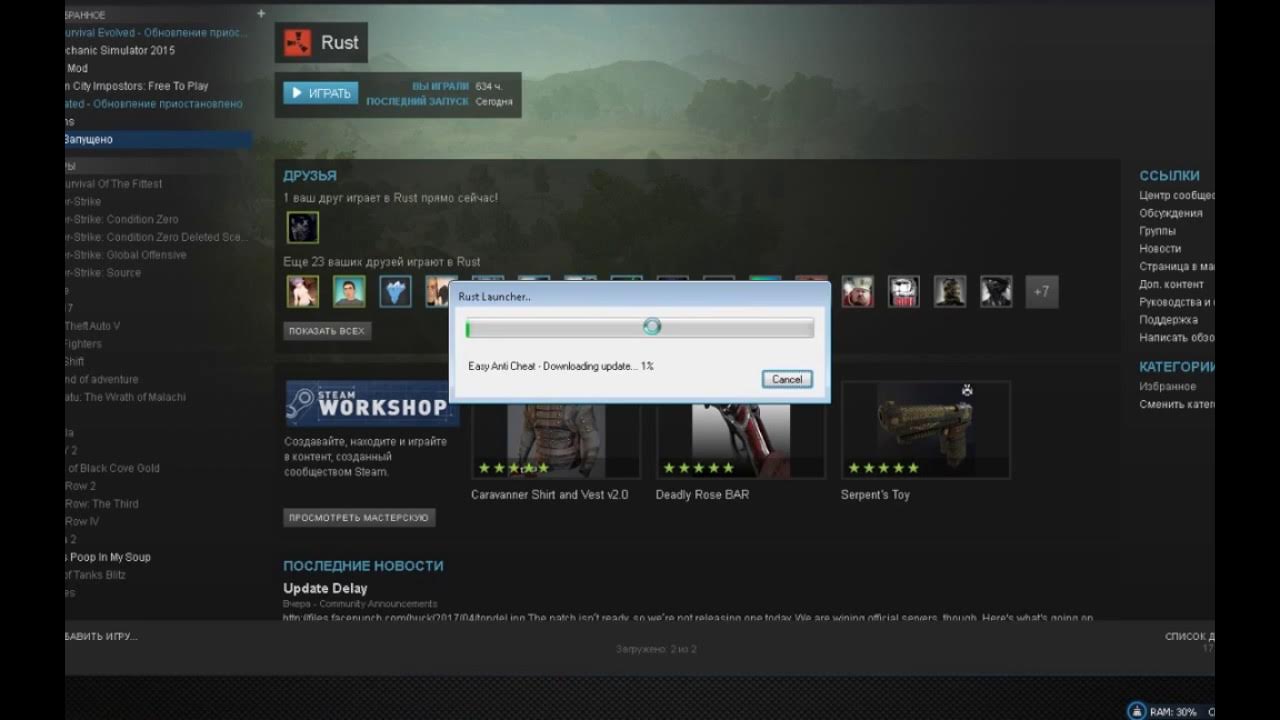Click the ПОКАЗАТЬ ВСЕХ button
This screenshot has height=720, width=1280.
(x=327, y=330)
